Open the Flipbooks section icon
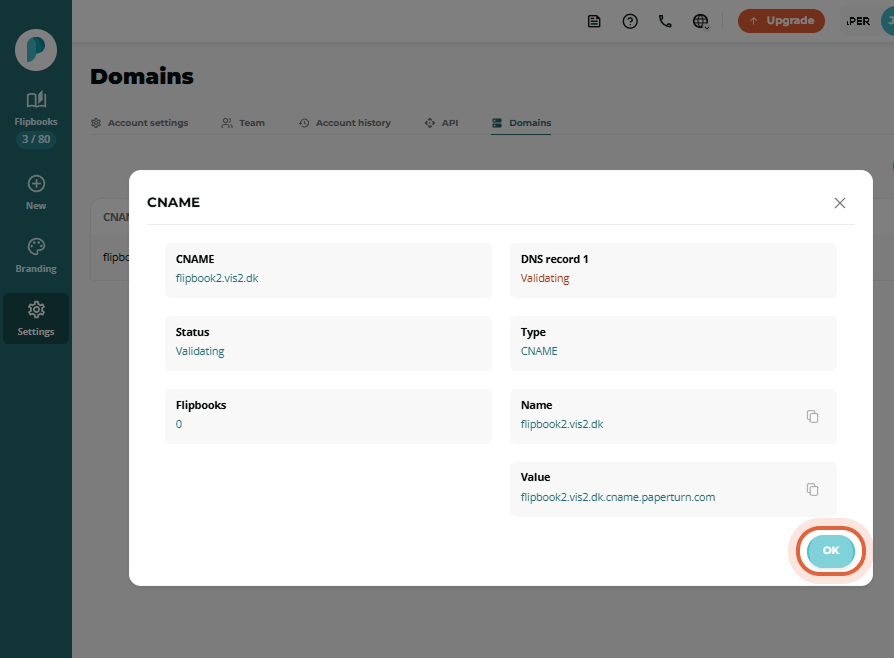This screenshot has width=894, height=658. pos(36,101)
